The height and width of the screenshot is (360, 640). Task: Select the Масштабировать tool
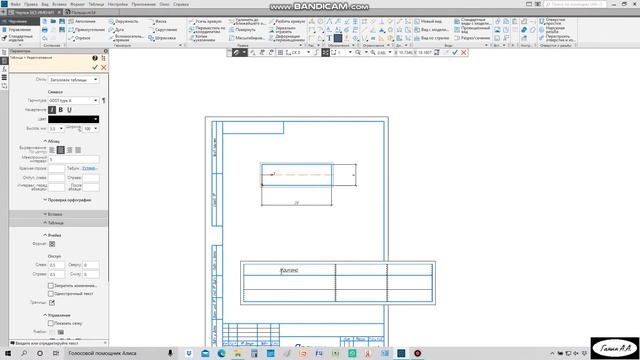click(247, 38)
